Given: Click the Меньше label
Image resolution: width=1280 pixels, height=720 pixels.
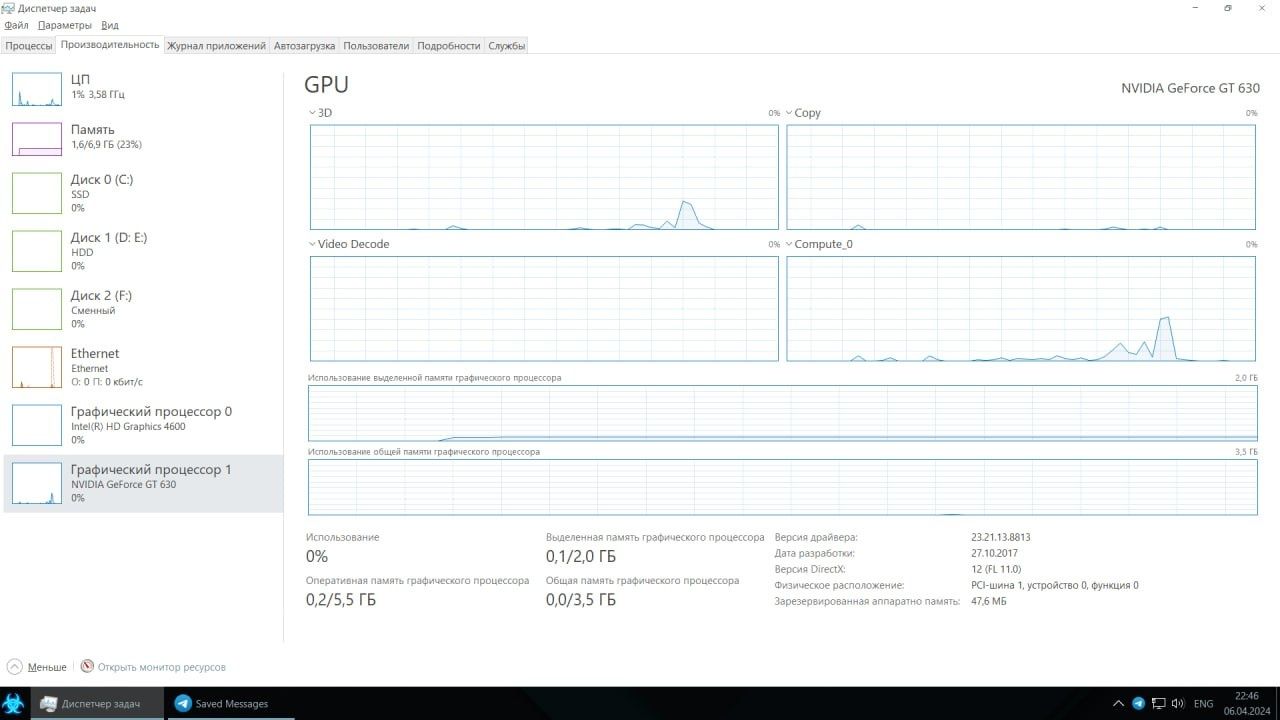Looking at the screenshot, I should (47, 667).
